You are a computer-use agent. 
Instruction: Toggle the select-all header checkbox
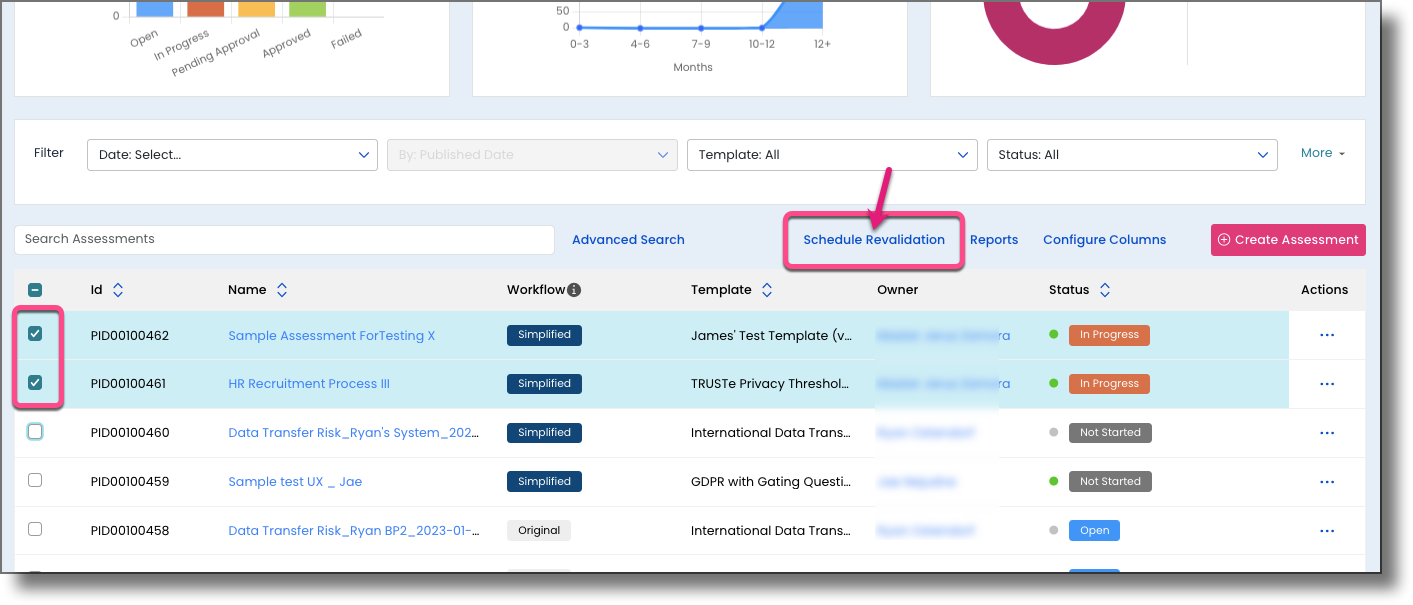(35, 290)
